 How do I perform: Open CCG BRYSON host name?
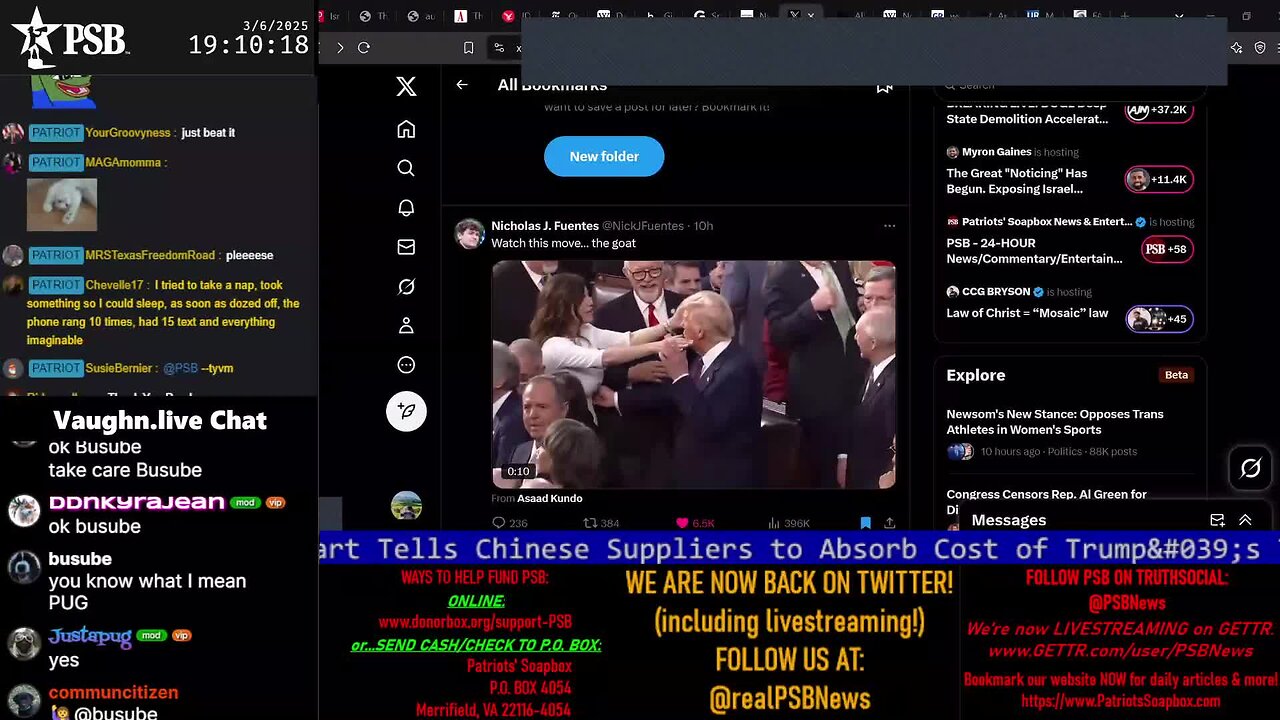tap(996, 292)
